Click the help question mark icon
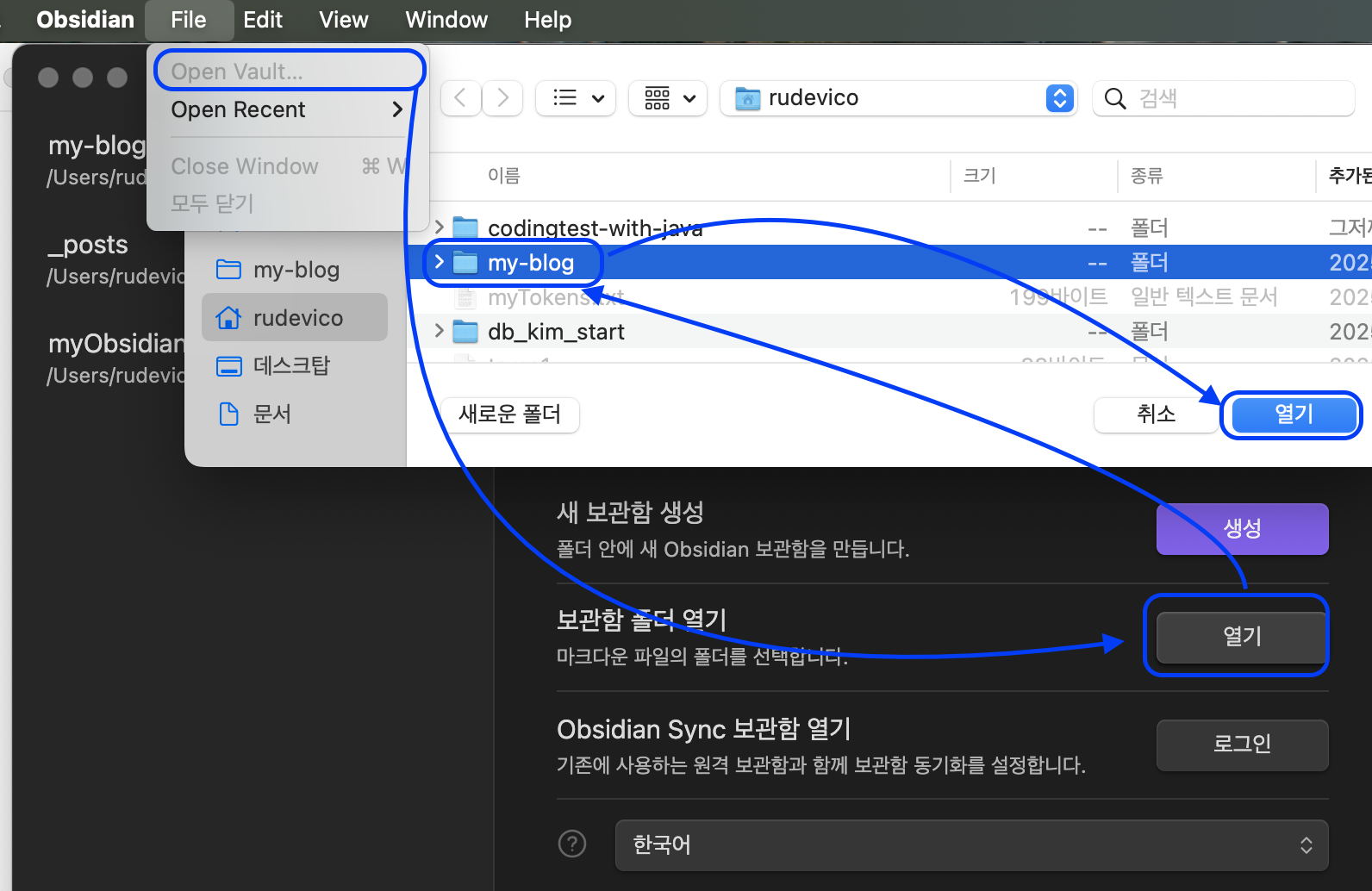The image size is (1372, 891). 572,844
